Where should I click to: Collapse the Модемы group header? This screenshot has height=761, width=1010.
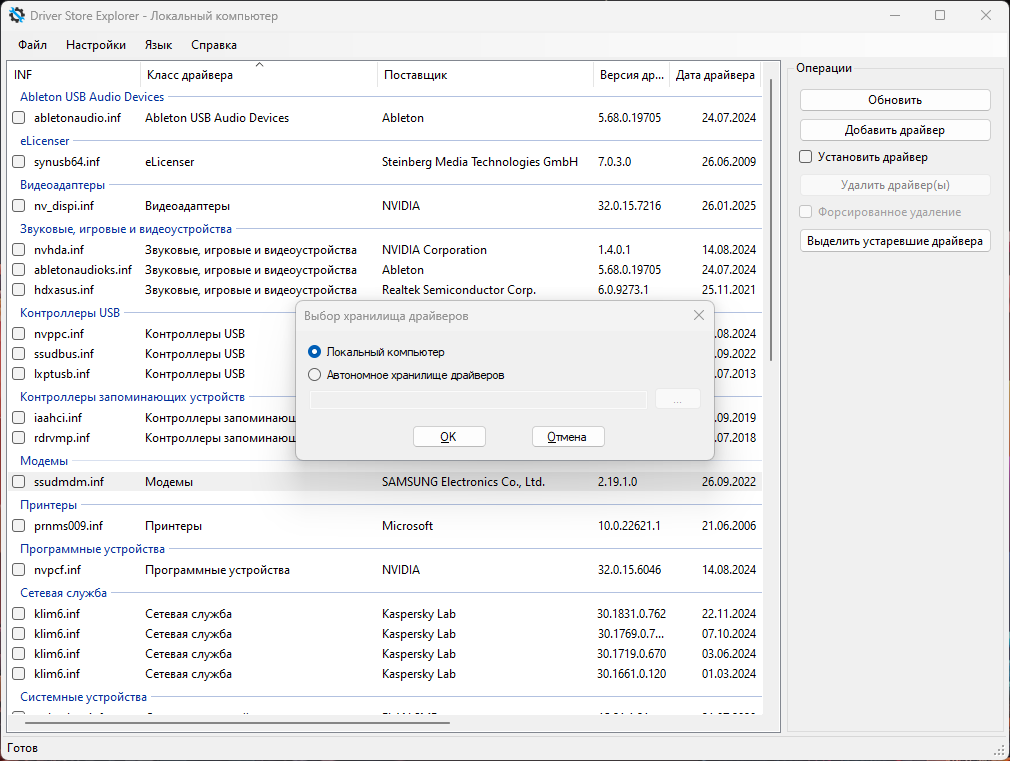pyautogui.click(x=44, y=461)
